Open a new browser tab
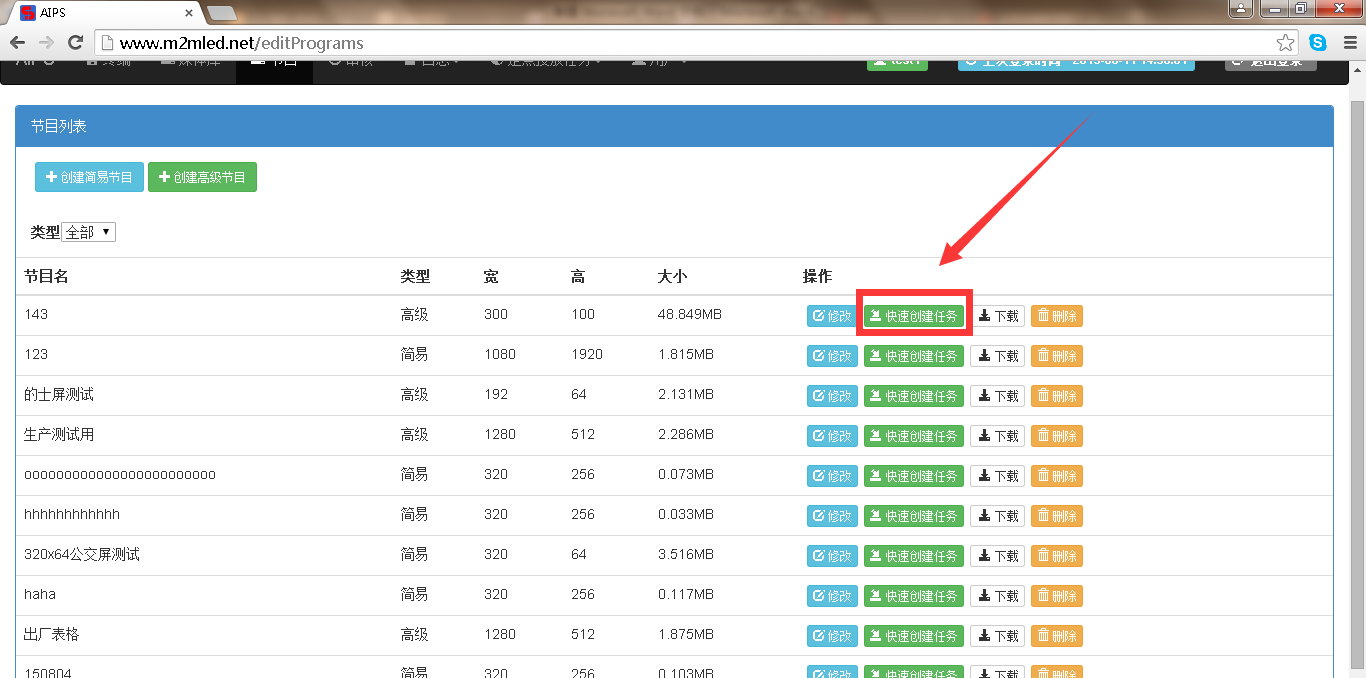The height and width of the screenshot is (678, 1366). [221, 13]
